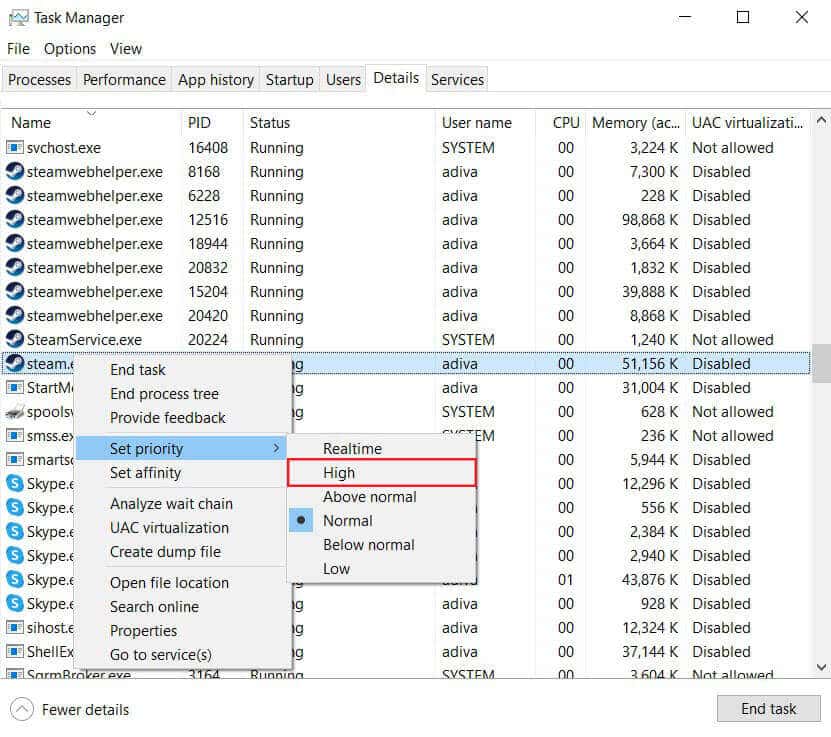
Task: Click the steamwebhelper.exe icon for PID 18944
Action: (15, 243)
